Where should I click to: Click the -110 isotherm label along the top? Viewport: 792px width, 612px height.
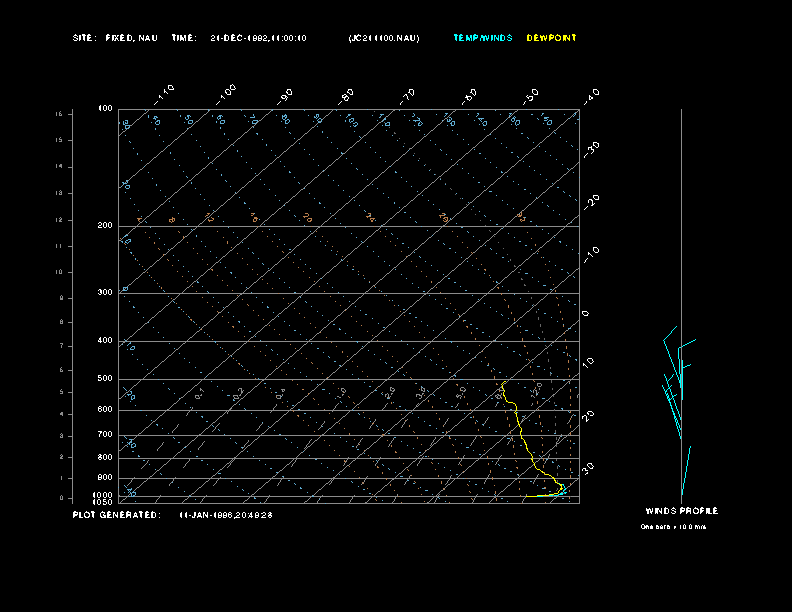(164, 94)
